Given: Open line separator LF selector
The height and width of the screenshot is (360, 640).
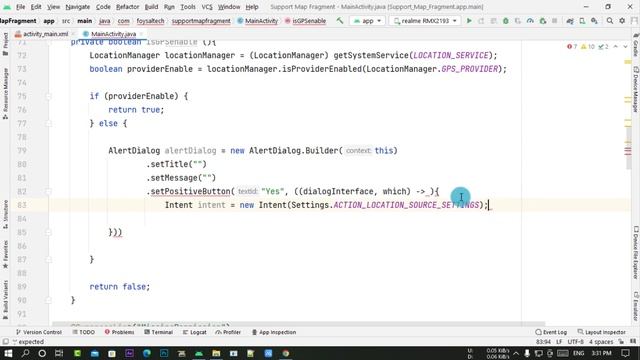Looking at the screenshot, I should coord(559,342).
